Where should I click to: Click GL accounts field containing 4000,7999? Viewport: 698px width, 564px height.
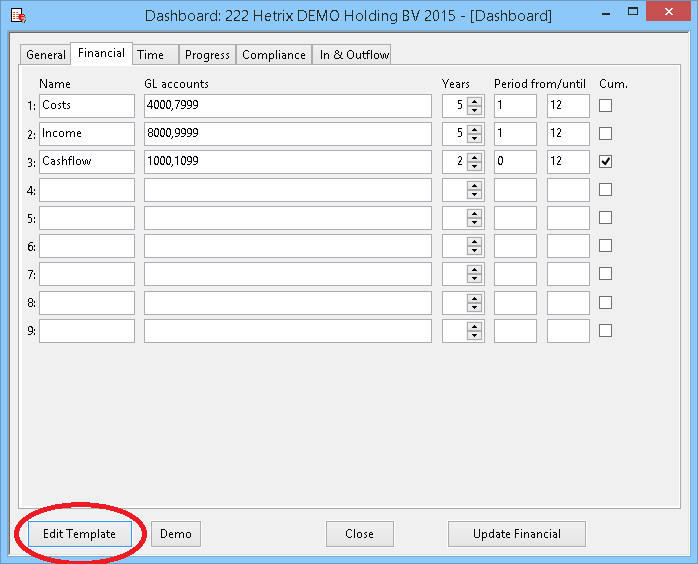[288, 105]
